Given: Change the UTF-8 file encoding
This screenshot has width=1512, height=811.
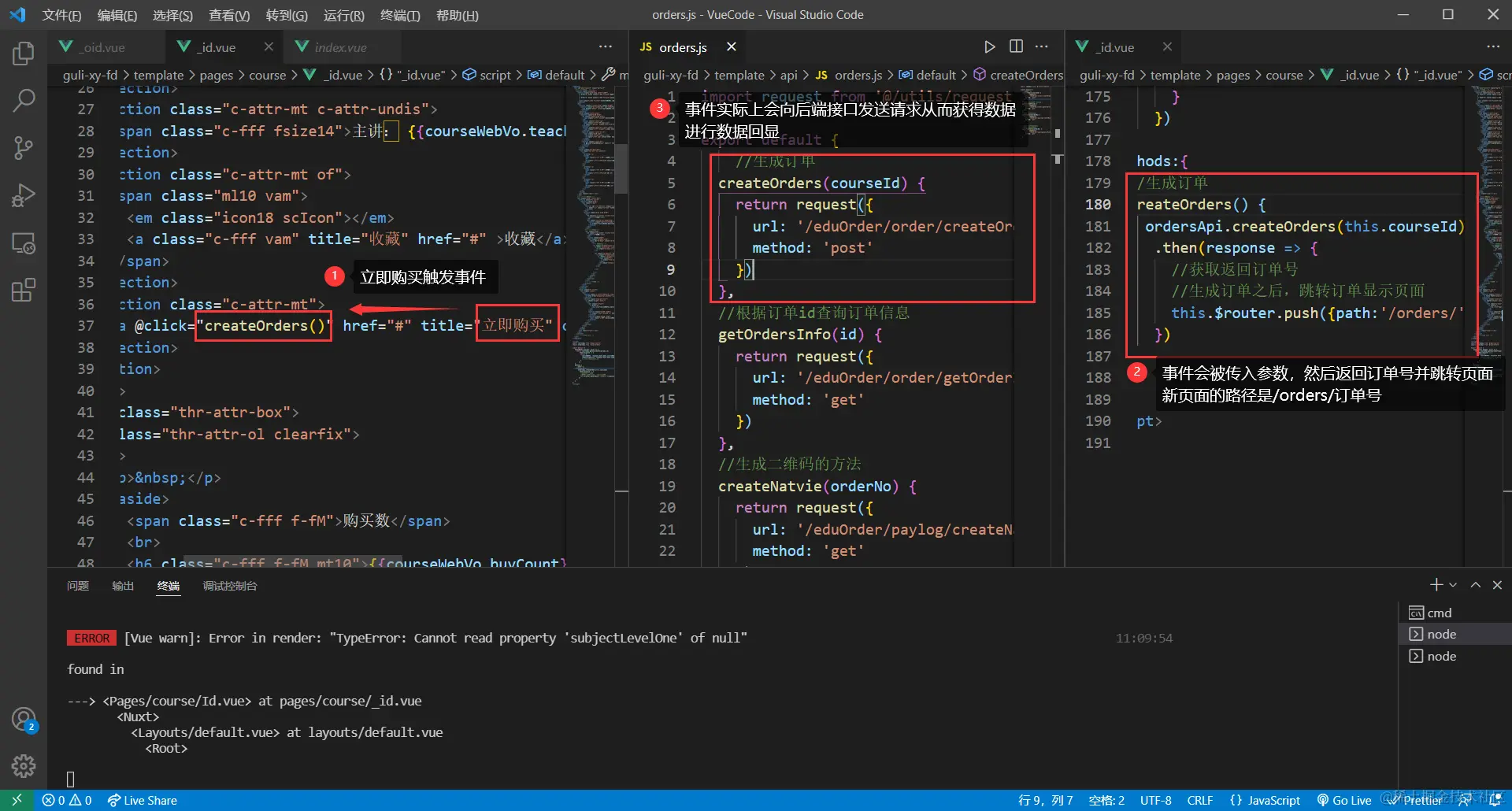Looking at the screenshot, I should coord(1156,800).
